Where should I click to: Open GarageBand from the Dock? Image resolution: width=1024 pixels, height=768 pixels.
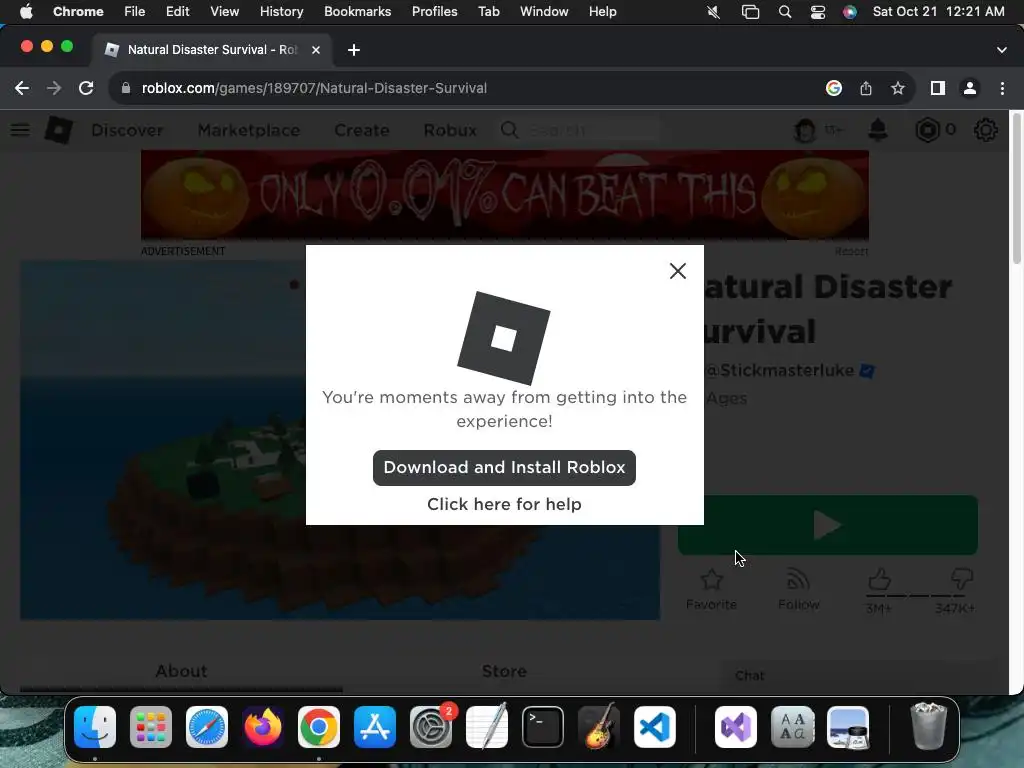point(599,727)
